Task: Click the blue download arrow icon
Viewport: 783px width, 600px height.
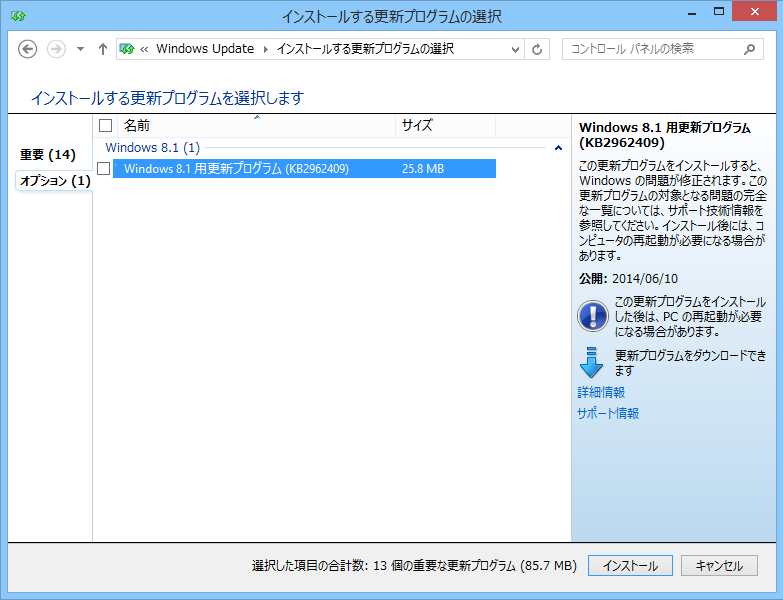Action: (591, 362)
